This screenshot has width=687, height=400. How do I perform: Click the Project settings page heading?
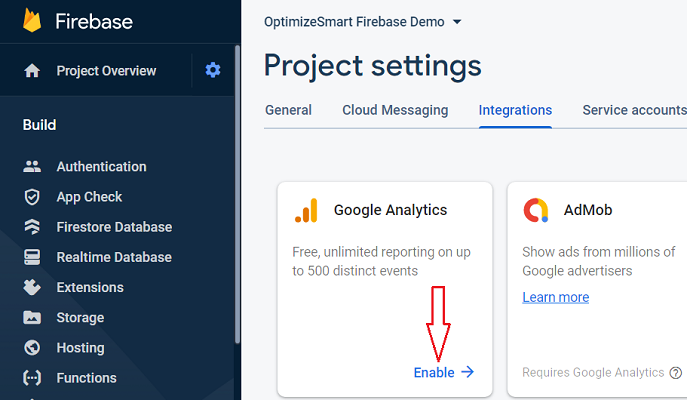(372, 66)
